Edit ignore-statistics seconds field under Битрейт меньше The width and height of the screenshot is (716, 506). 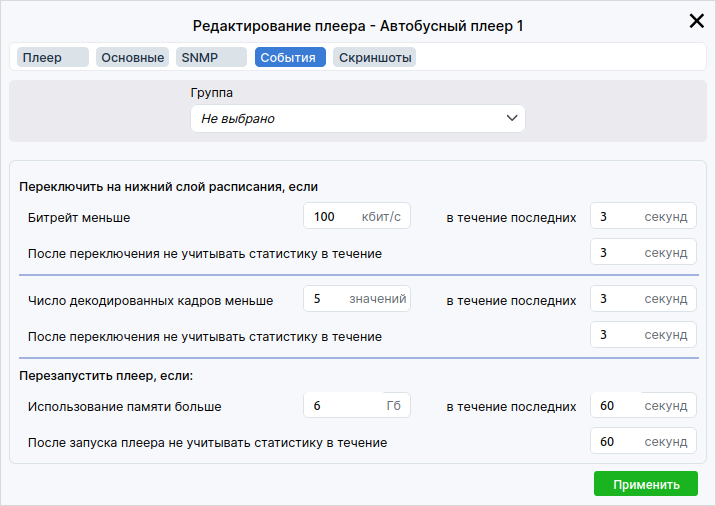click(x=643, y=252)
